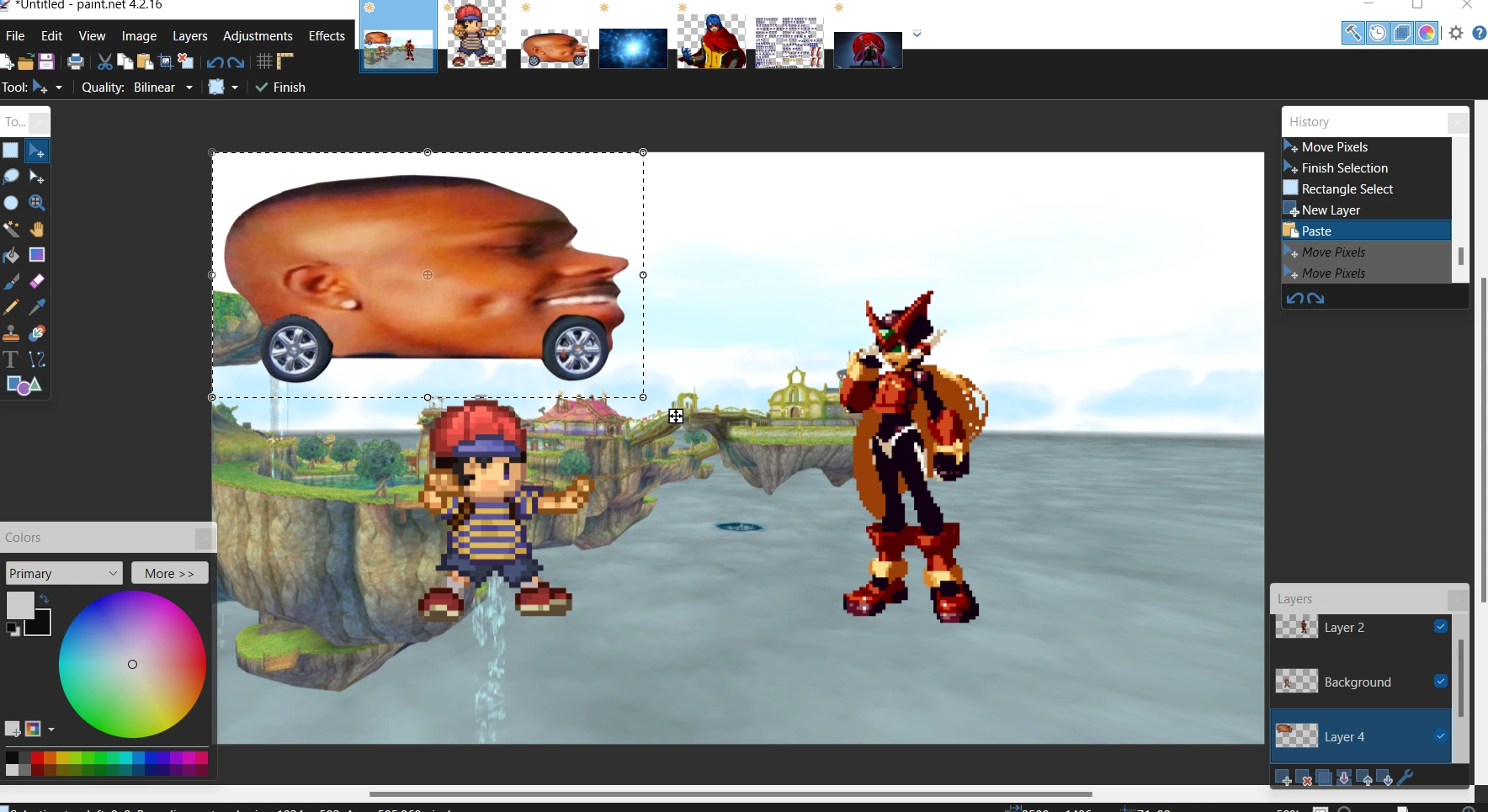The height and width of the screenshot is (812, 1488).
Task: Open the Image menu
Action: pyautogui.click(x=139, y=36)
